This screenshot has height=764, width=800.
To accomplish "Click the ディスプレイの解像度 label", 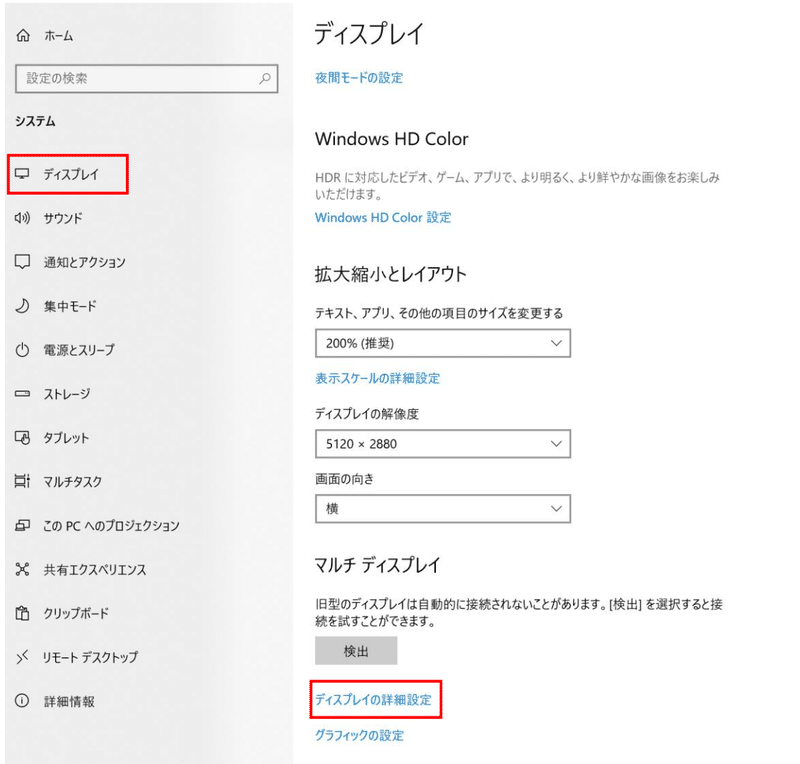I will [x=366, y=413].
